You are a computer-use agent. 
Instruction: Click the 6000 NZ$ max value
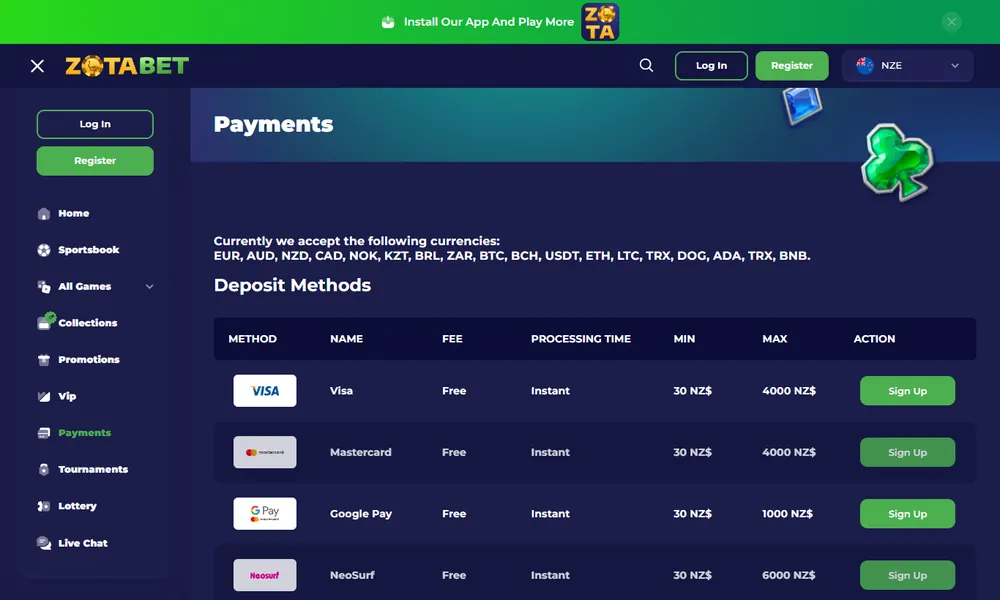coord(789,575)
